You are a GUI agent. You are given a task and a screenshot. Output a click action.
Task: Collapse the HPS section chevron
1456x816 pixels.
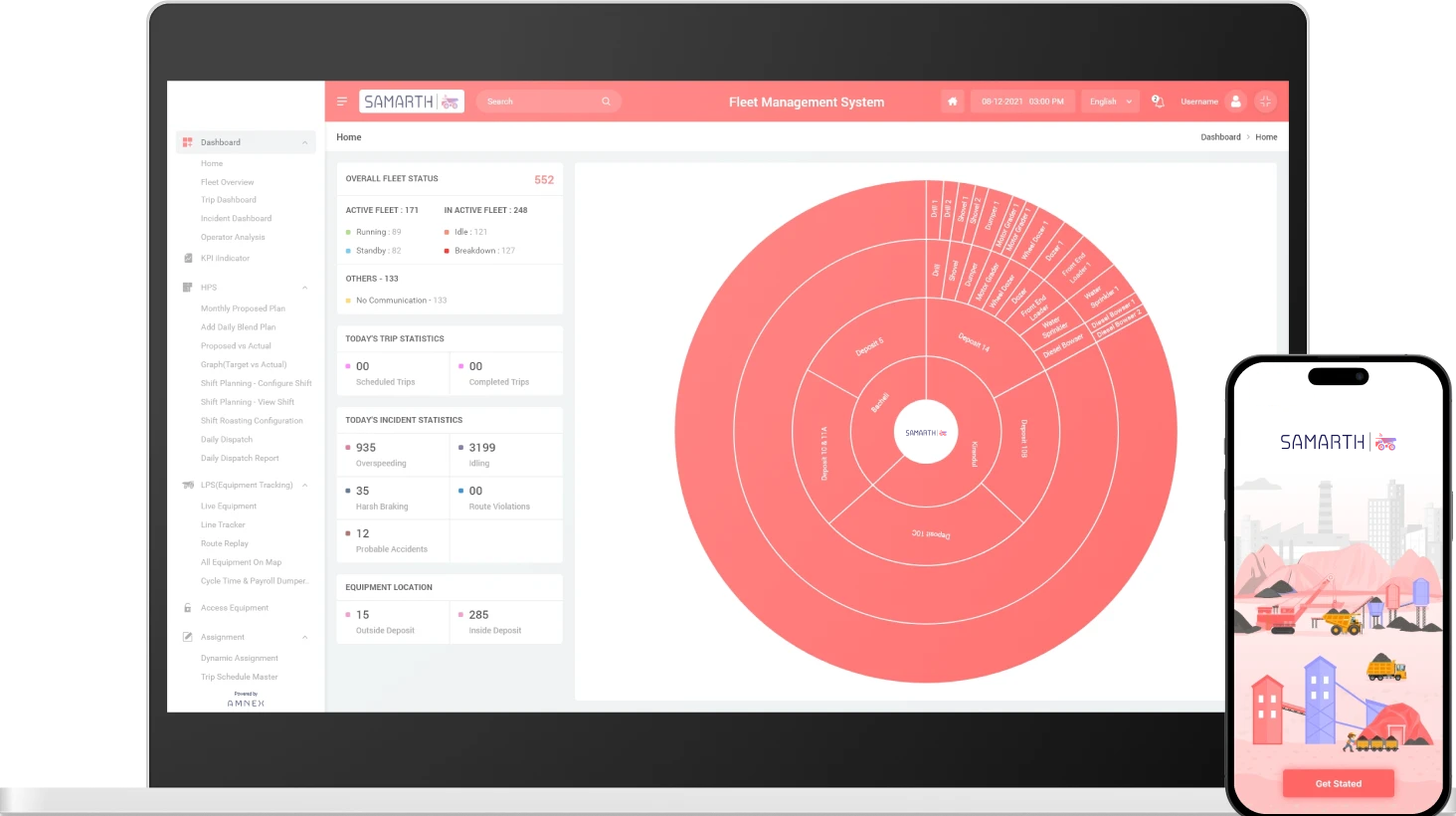[x=304, y=288]
